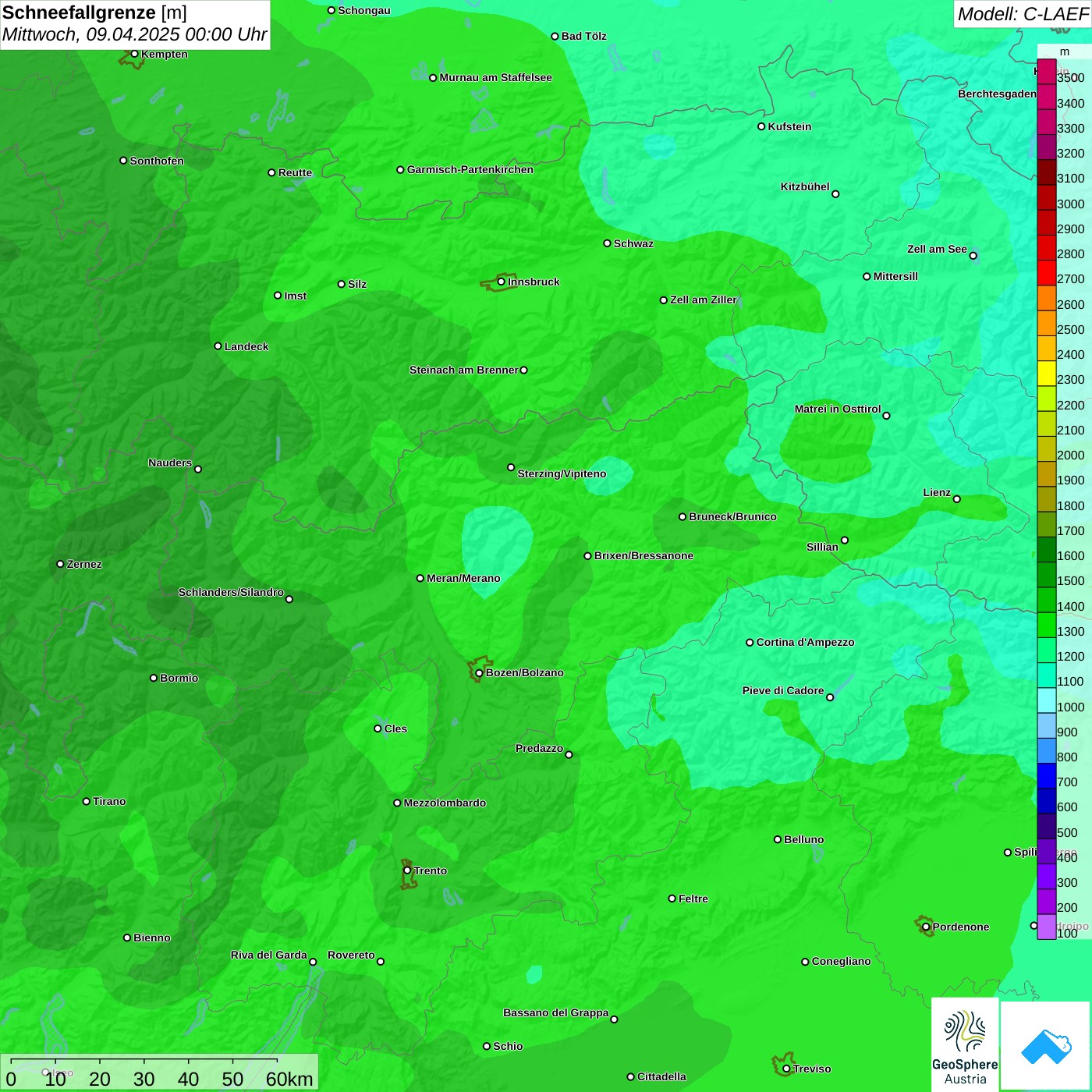The image size is (1092, 1092).
Task: Click the 'Imst' label
Action: [296, 296]
